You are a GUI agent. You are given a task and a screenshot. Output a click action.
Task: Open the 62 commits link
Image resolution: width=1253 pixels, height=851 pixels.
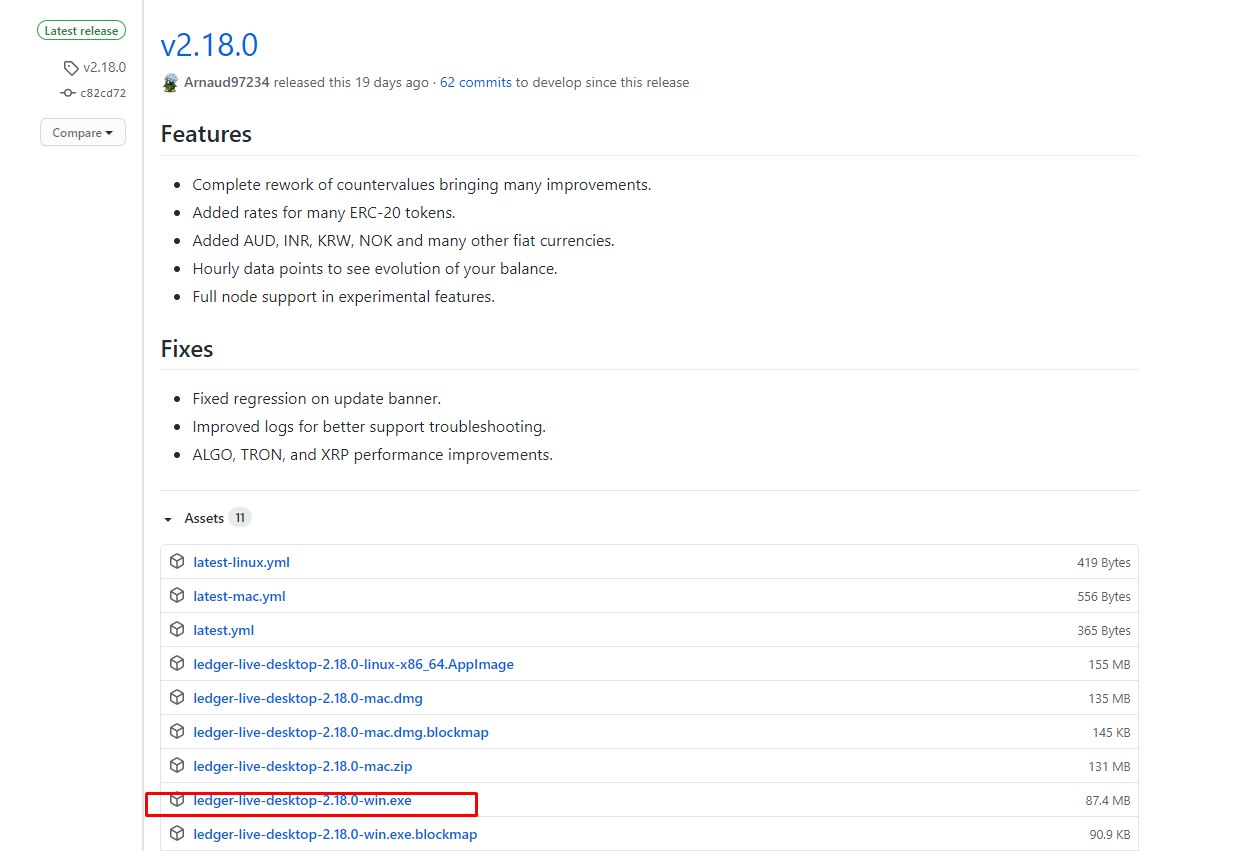[476, 82]
